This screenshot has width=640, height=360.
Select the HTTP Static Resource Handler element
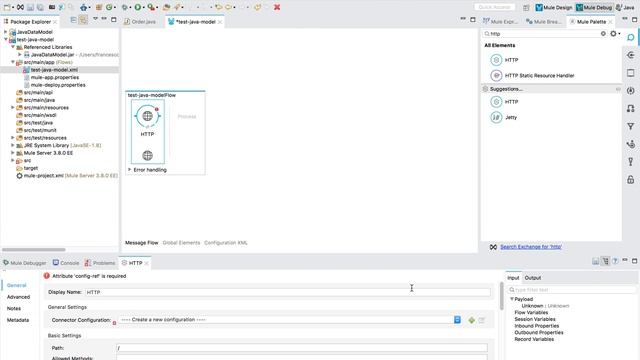click(532, 76)
